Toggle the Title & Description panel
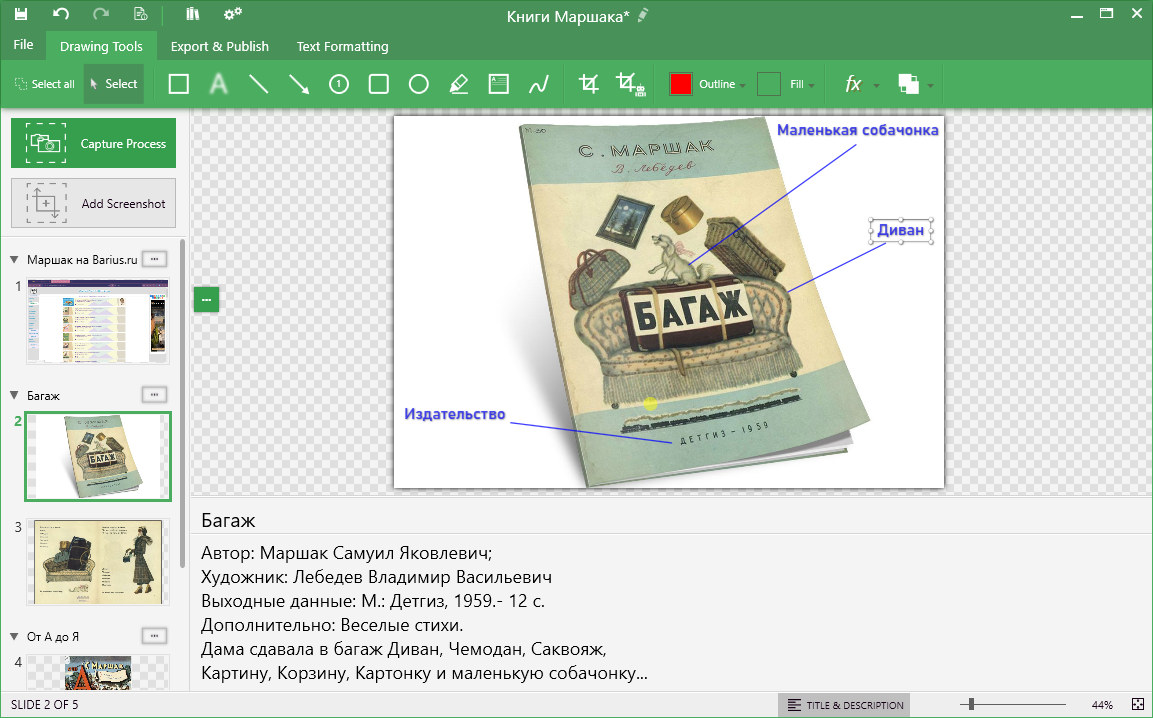1153x718 pixels. [844, 705]
